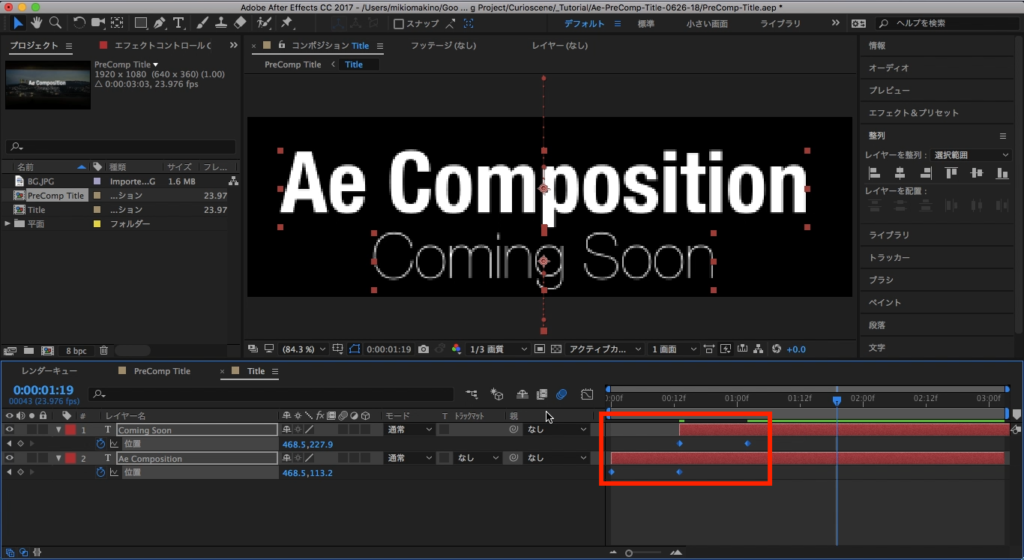
Task: Expand the 平面 folder in Project panel
Action: pos(8,224)
